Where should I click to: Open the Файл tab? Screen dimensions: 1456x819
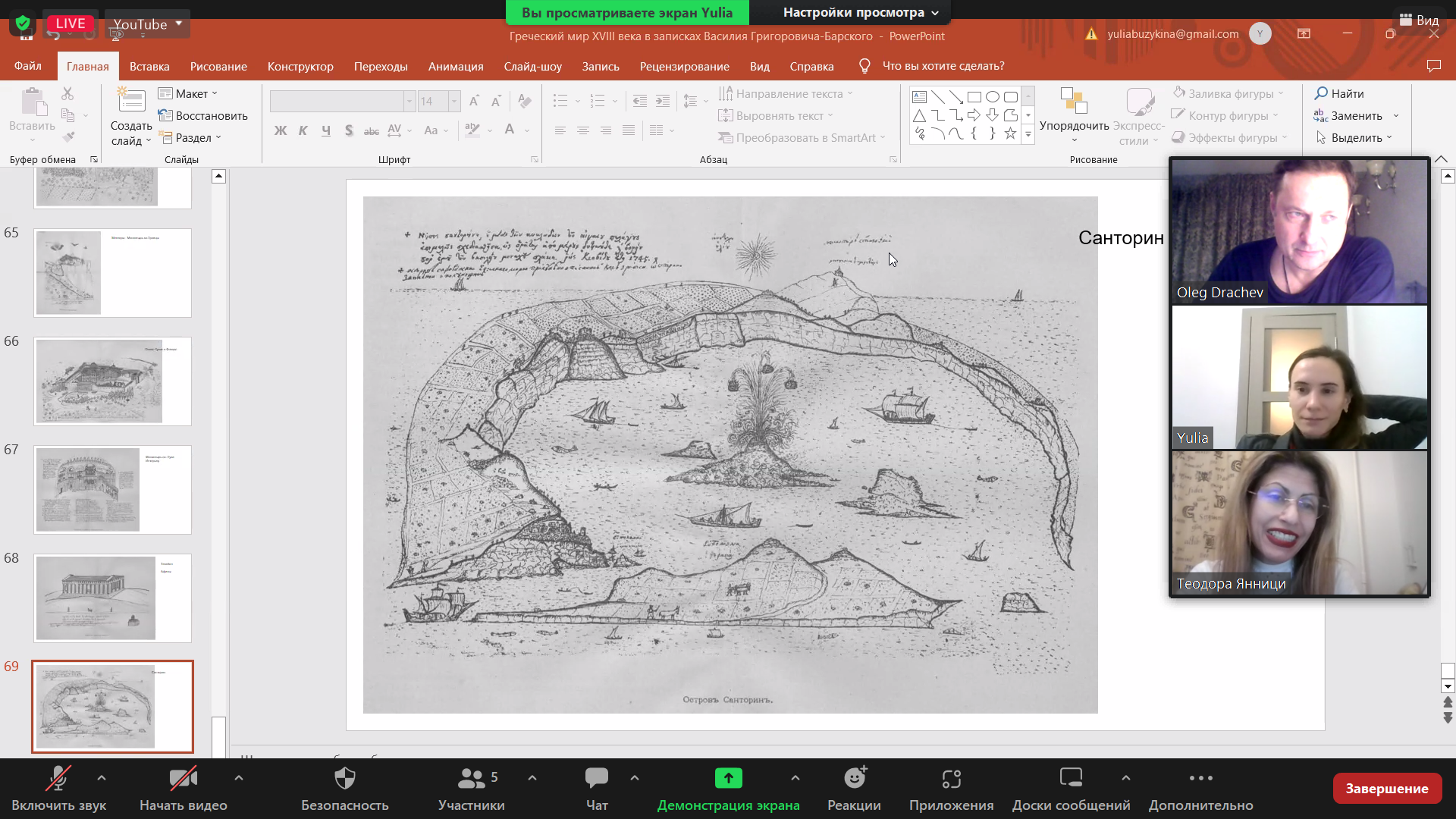pyautogui.click(x=28, y=66)
